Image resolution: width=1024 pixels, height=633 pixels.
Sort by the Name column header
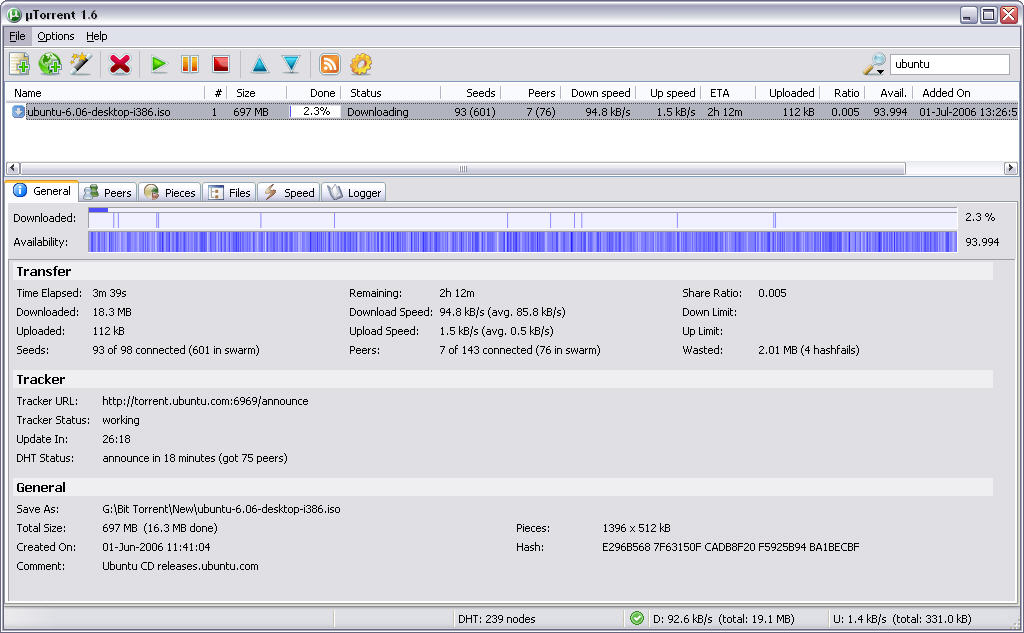point(104,93)
